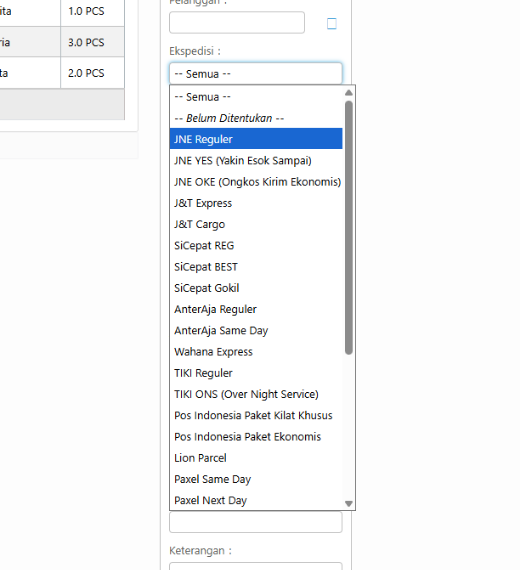Choose Lion Parcel option
The width and height of the screenshot is (520, 570).
[x=256, y=458]
